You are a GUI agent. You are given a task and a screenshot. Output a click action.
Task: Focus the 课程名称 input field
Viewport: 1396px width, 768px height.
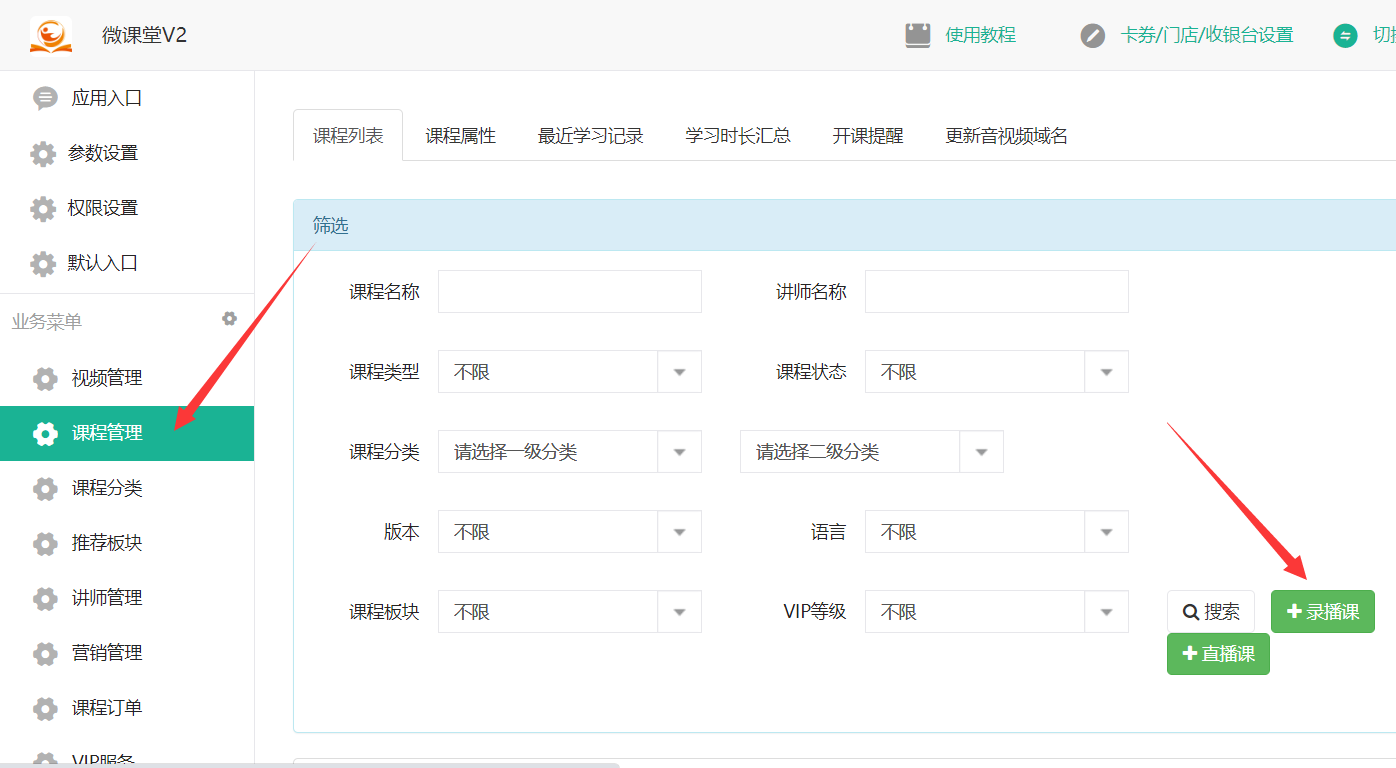point(570,292)
